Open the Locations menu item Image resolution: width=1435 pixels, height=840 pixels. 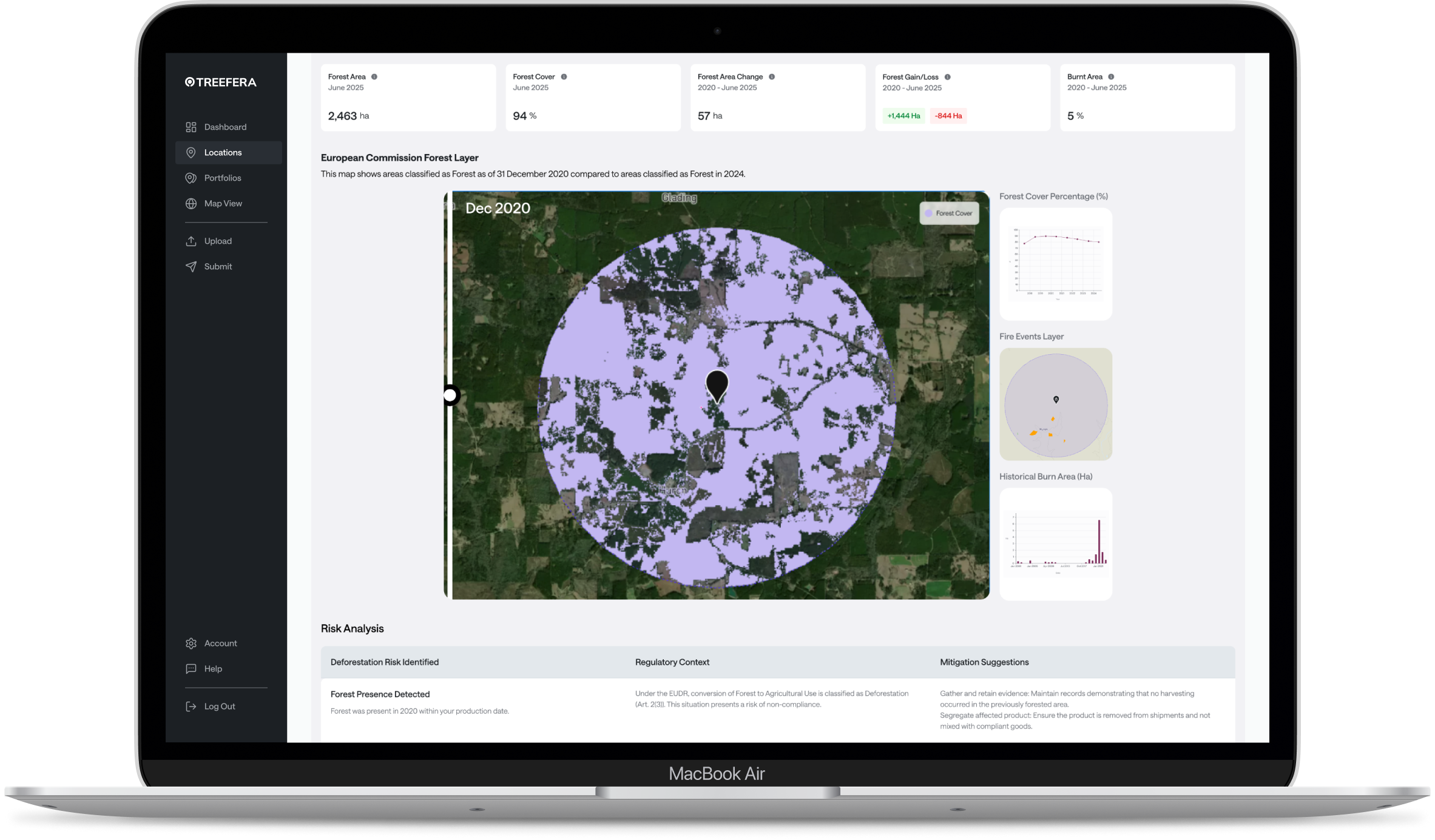pyautogui.click(x=223, y=153)
